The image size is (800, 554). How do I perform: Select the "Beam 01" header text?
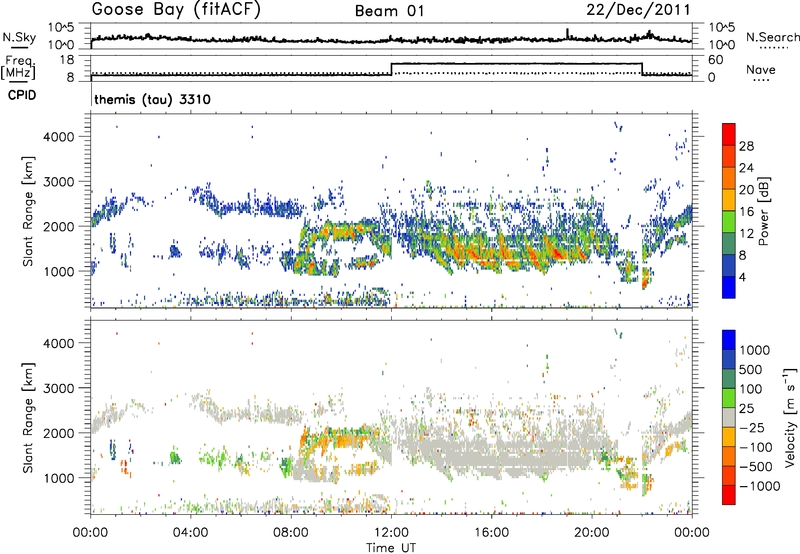click(389, 11)
